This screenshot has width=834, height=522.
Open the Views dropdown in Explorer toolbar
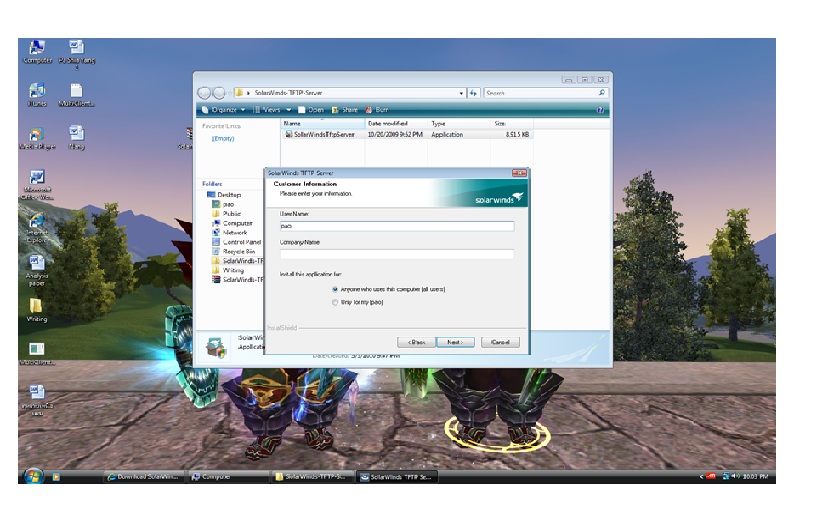271,110
